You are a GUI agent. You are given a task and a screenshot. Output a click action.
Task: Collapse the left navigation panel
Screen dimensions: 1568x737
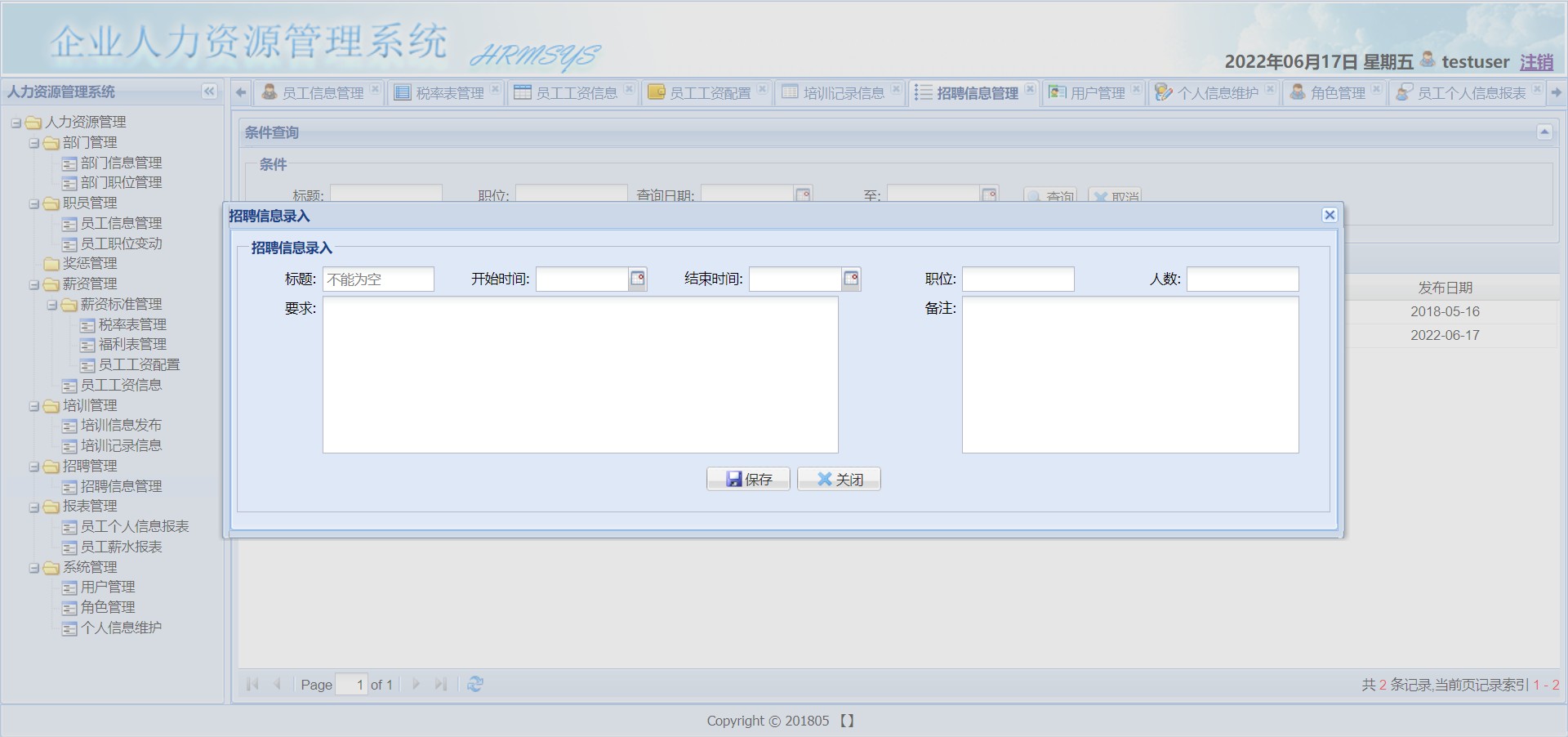pos(209,92)
